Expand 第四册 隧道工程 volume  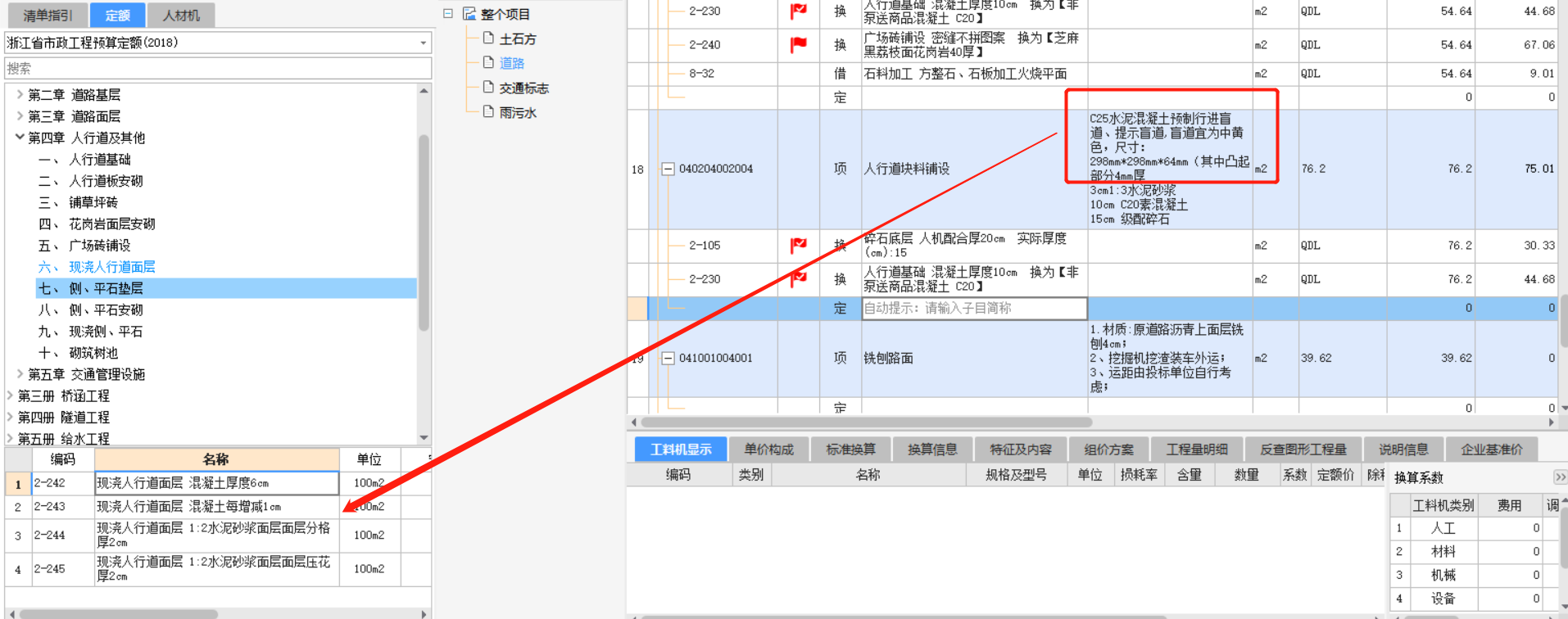tap(10, 417)
